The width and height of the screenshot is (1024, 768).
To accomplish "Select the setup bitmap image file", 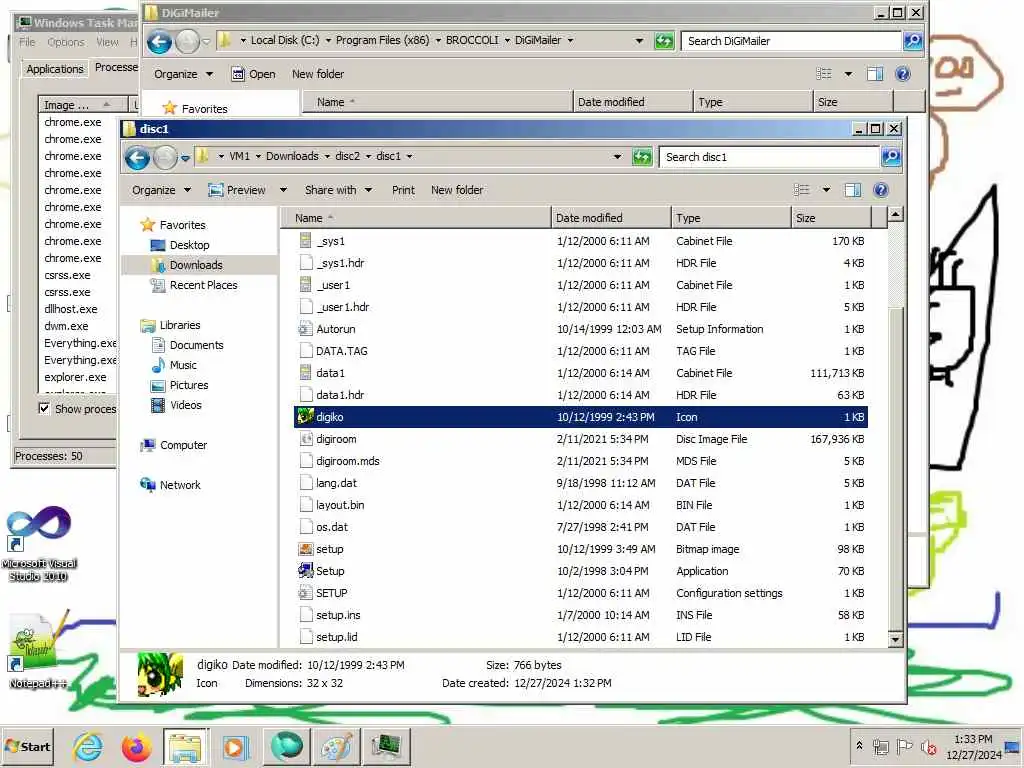I will [x=581, y=549].
